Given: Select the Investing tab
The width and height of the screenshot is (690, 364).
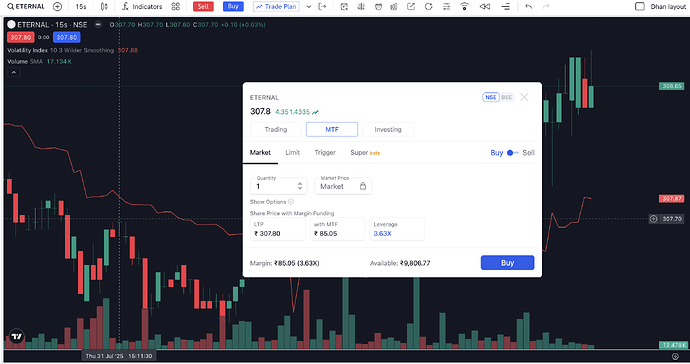Looking at the screenshot, I should [388, 129].
